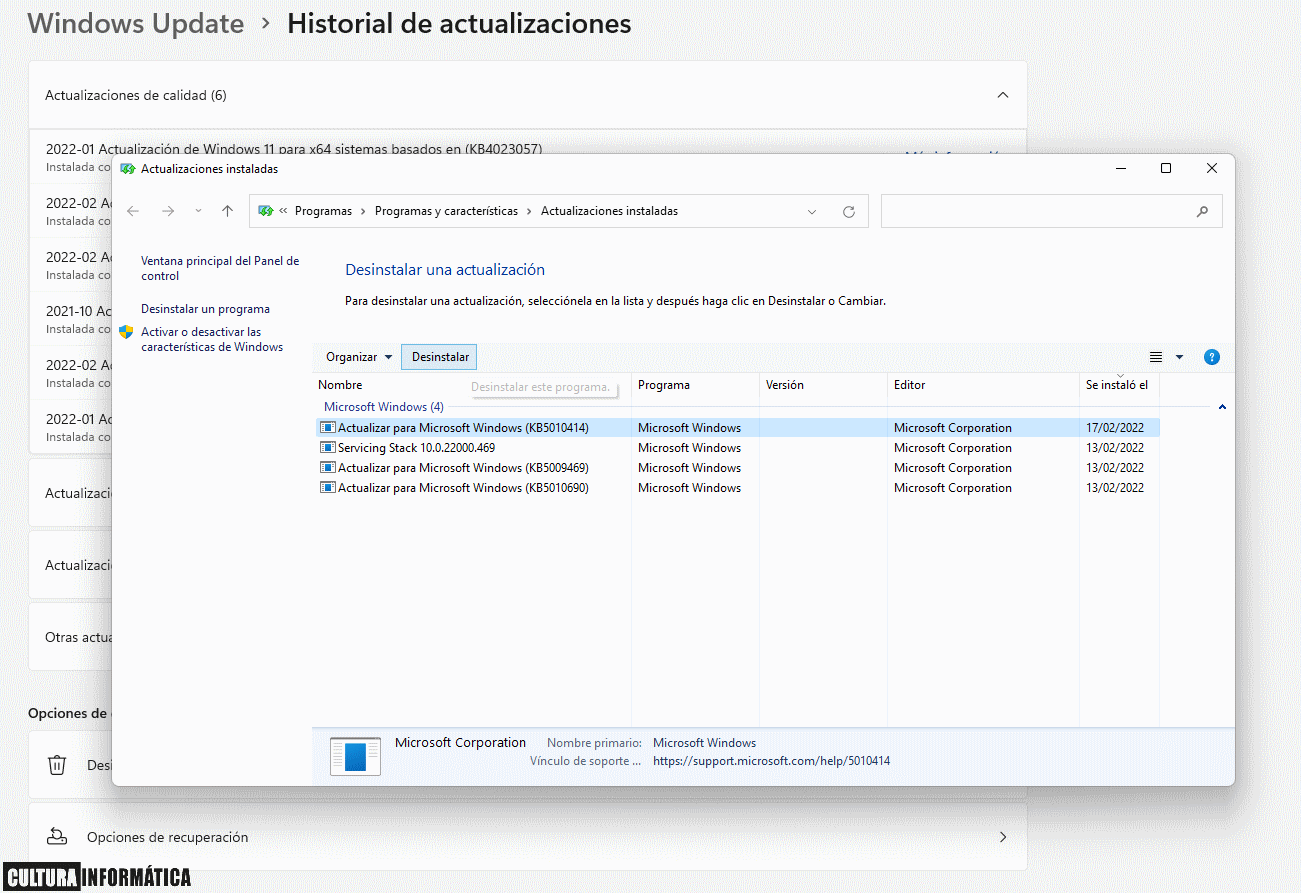Click the large update icon in details pane
Viewport: 1301px width, 893px height.
(355, 756)
